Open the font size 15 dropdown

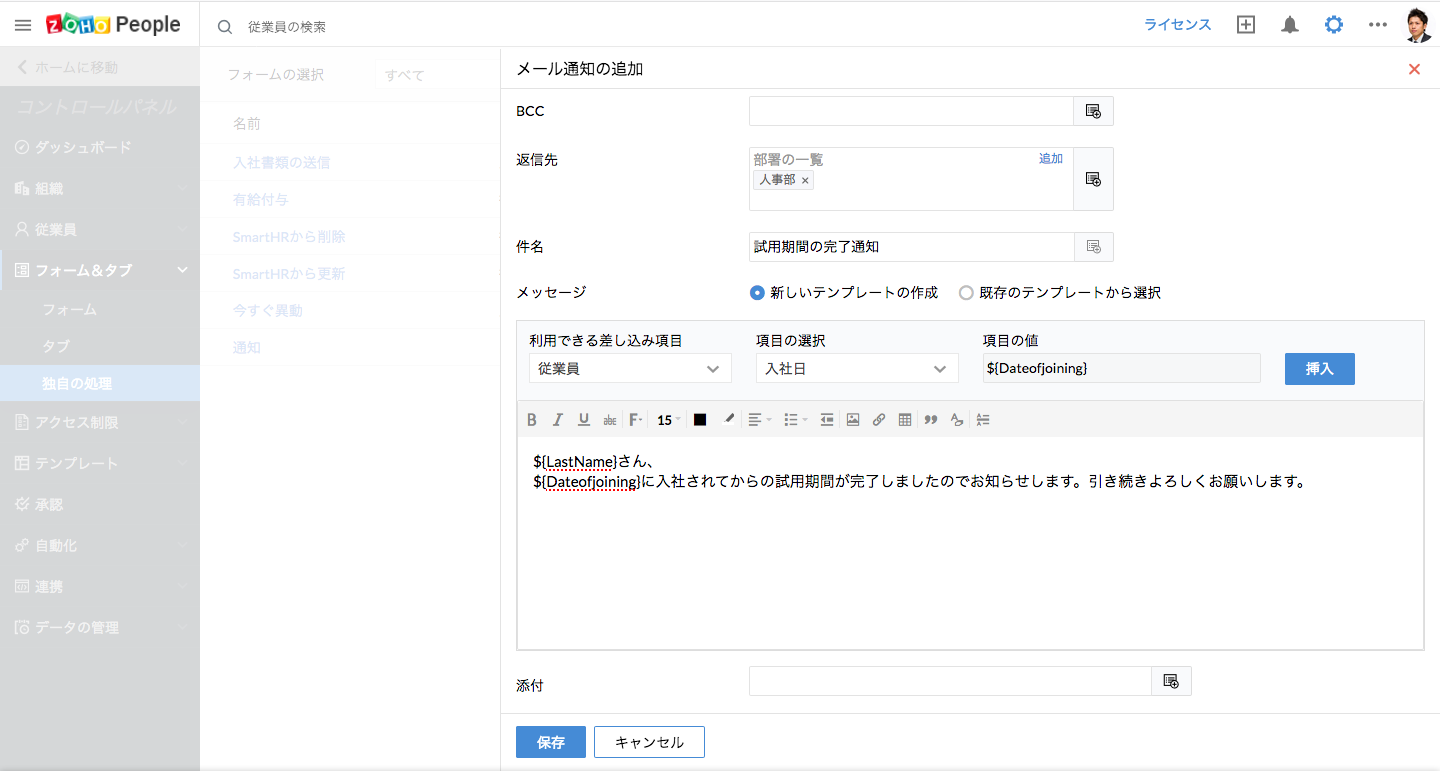coord(668,420)
